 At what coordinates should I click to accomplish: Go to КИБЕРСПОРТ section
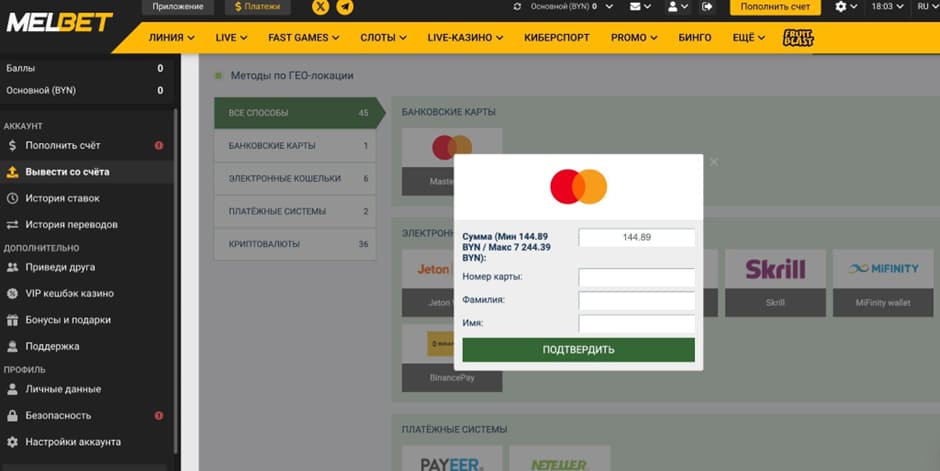coord(556,38)
